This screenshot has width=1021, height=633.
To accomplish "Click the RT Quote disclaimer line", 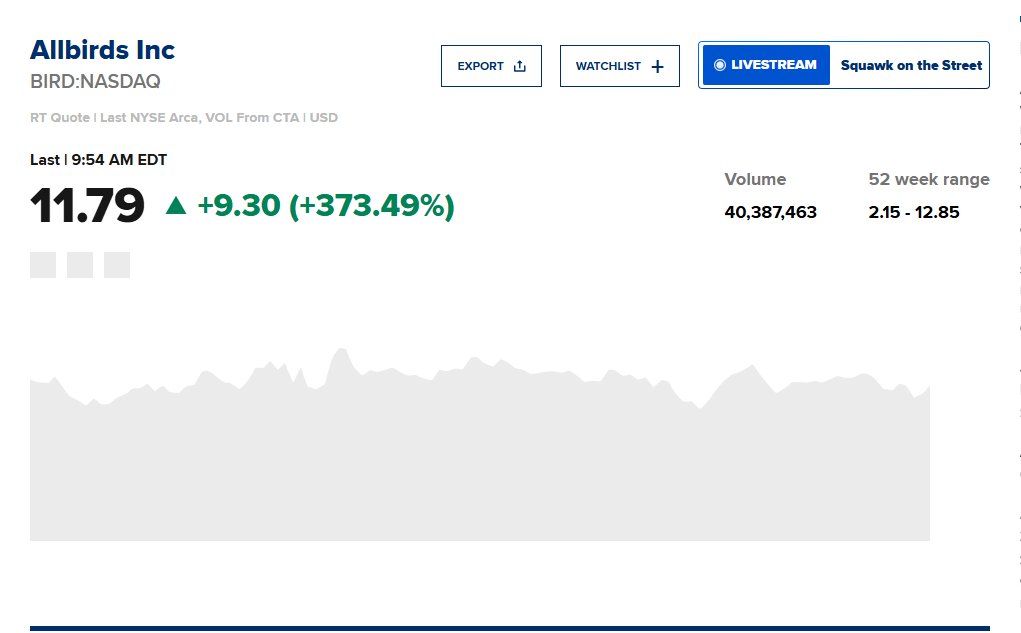I will [x=184, y=118].
